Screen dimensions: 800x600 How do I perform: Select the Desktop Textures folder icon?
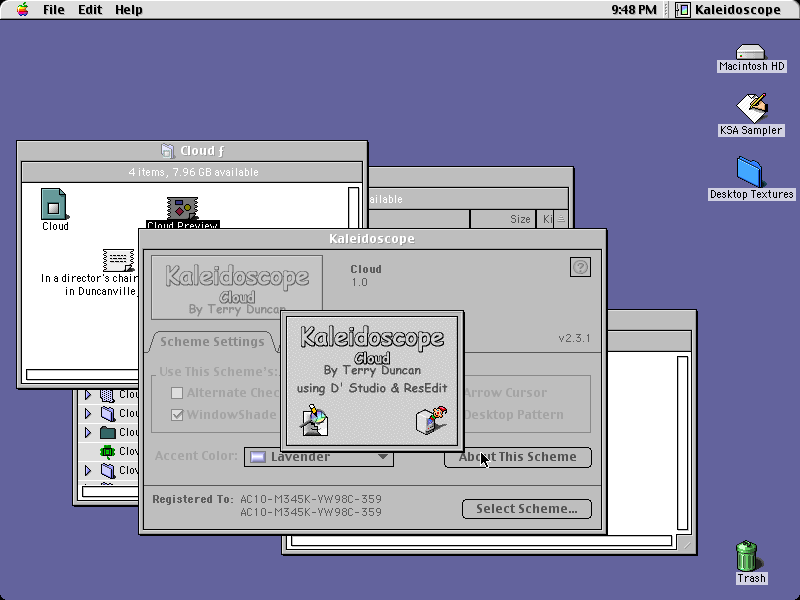point(749,172)
